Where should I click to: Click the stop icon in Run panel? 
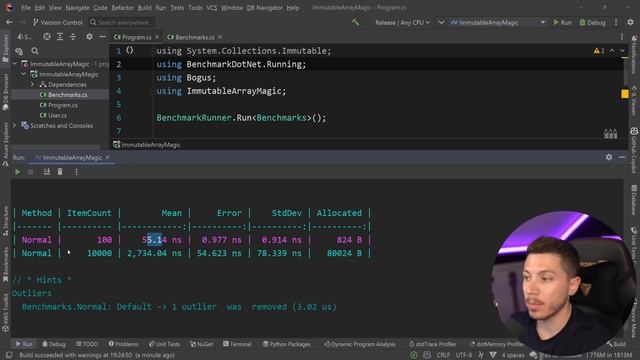click(31, 172)
